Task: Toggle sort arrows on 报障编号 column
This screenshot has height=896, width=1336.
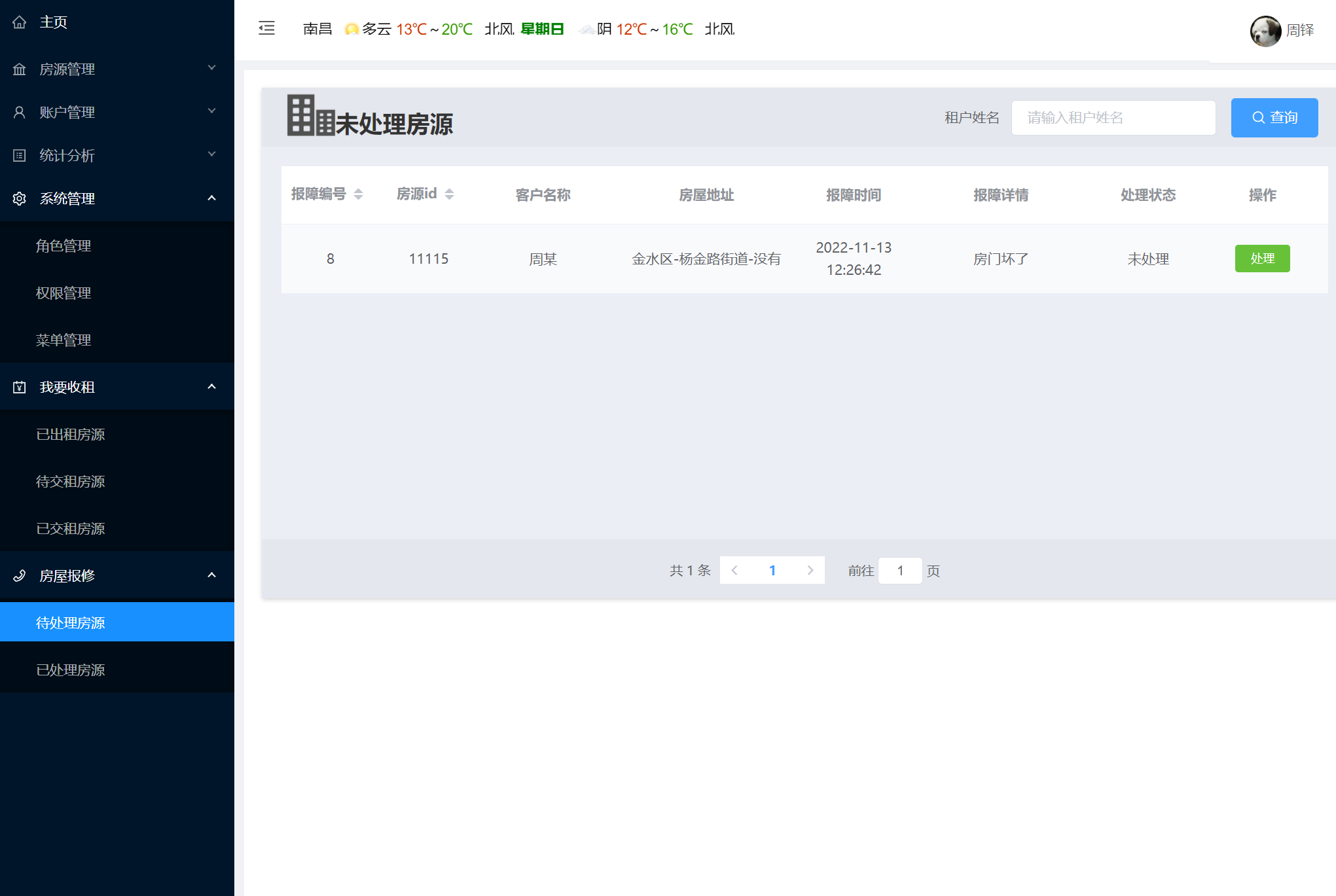Action: click(x=358, y=194)
